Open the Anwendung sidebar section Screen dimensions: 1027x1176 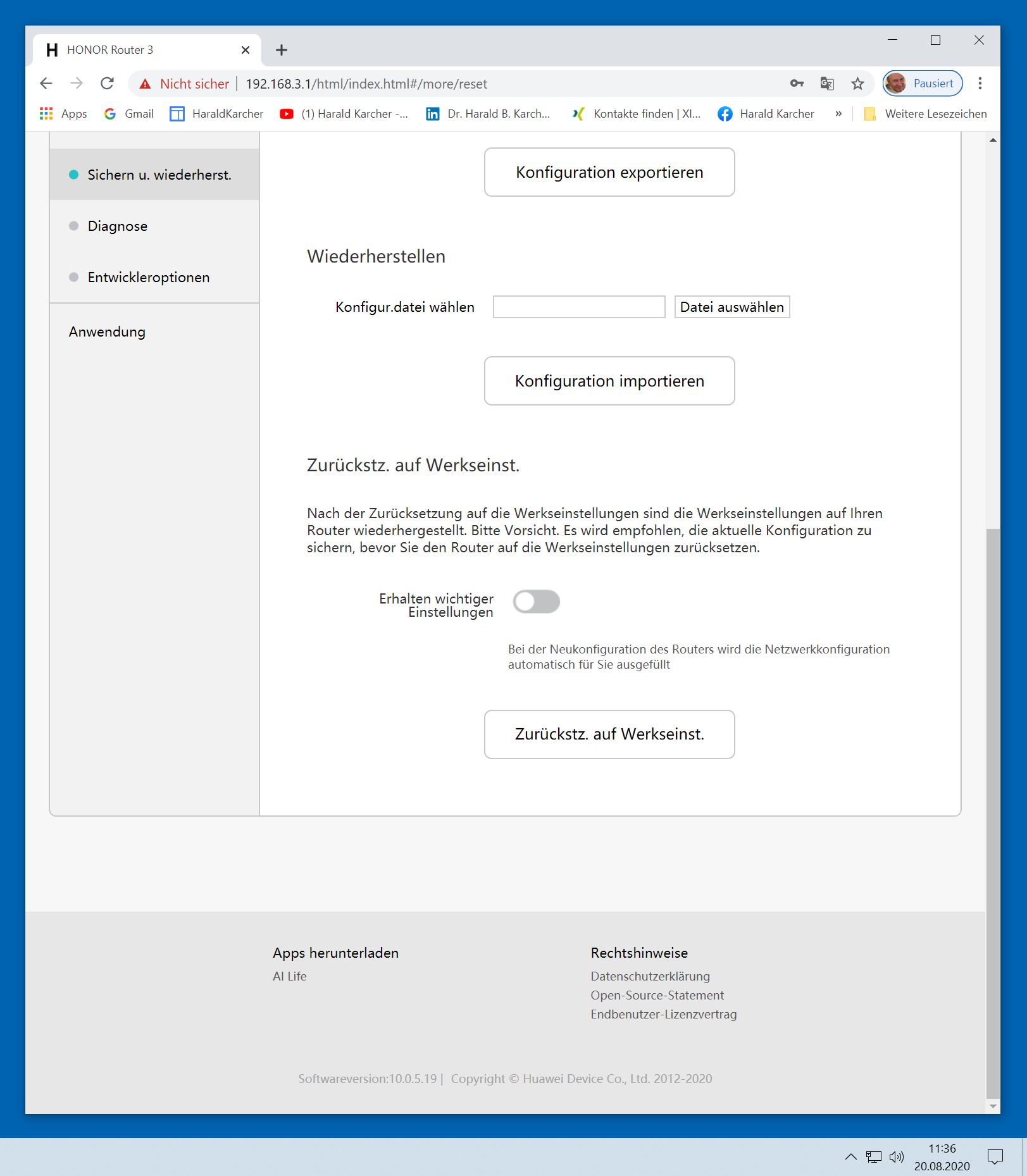(x=154, y=331)
